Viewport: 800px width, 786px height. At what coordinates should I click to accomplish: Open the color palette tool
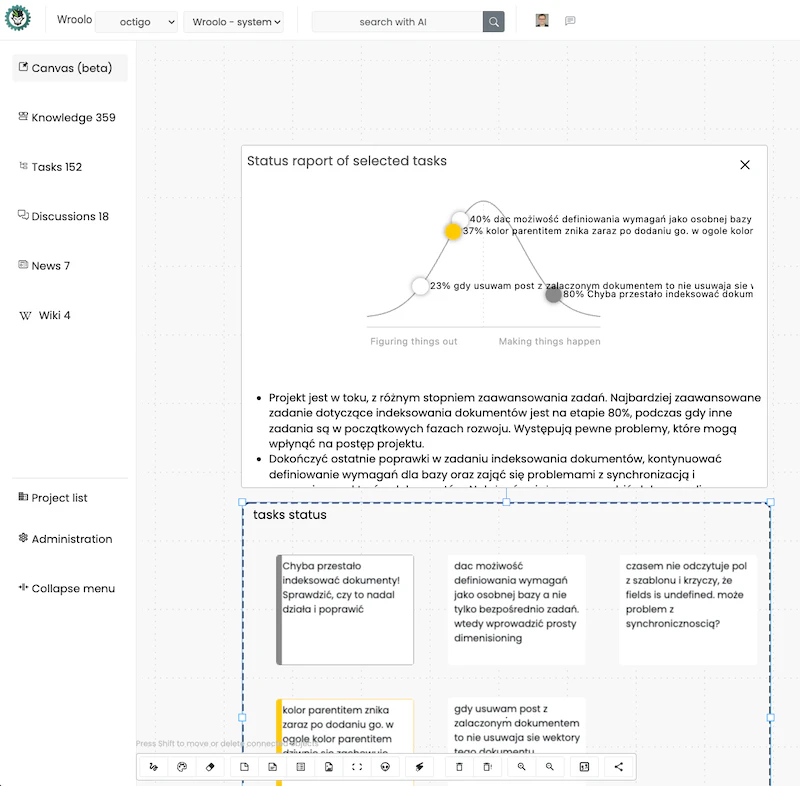click(181, 766)
